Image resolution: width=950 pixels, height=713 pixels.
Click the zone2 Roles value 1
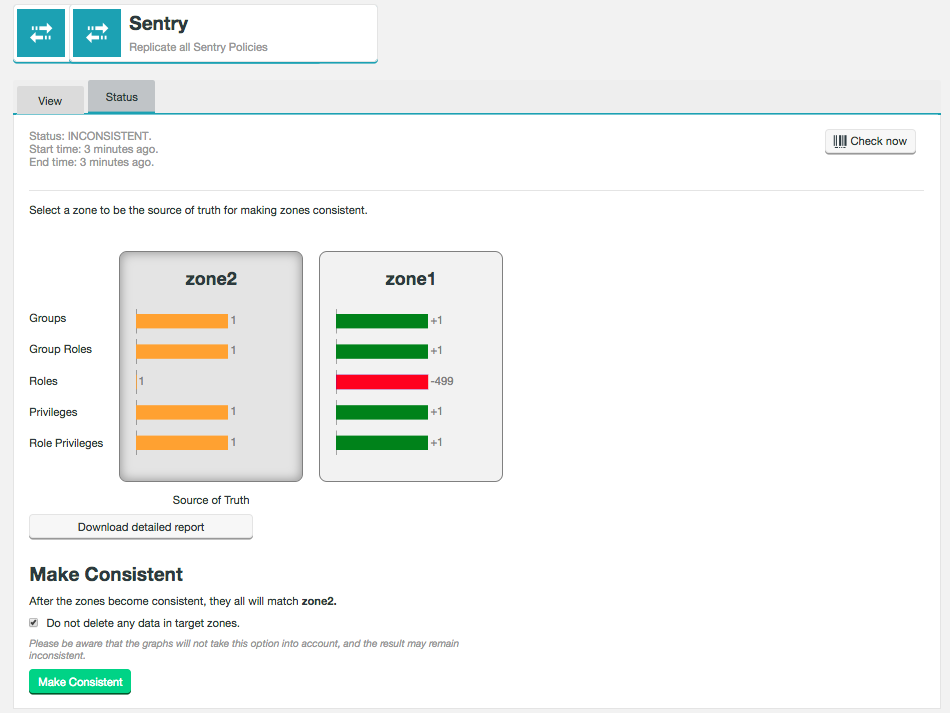[x=141, y=381]
